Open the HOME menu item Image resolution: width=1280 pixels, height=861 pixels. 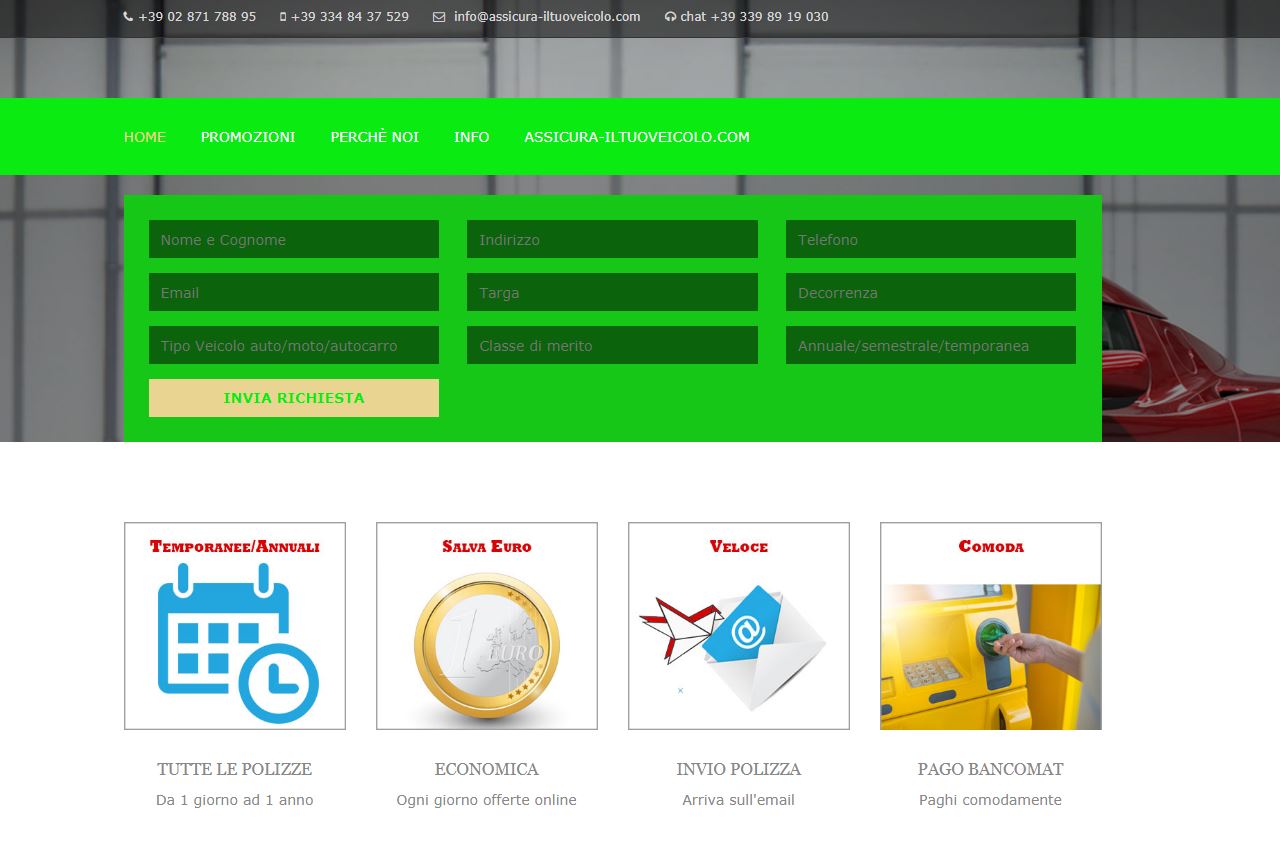145,137
